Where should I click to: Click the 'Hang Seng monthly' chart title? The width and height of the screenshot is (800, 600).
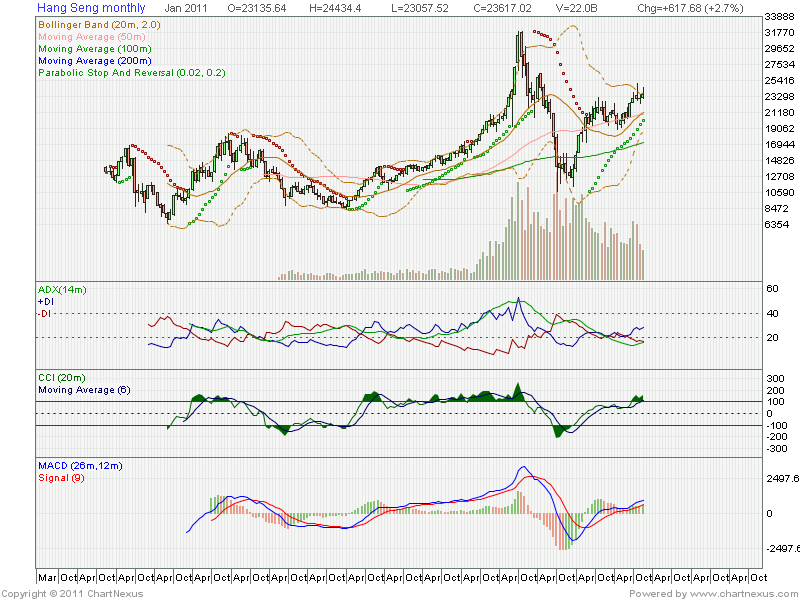pyautogui.click(x=91, y=8)
